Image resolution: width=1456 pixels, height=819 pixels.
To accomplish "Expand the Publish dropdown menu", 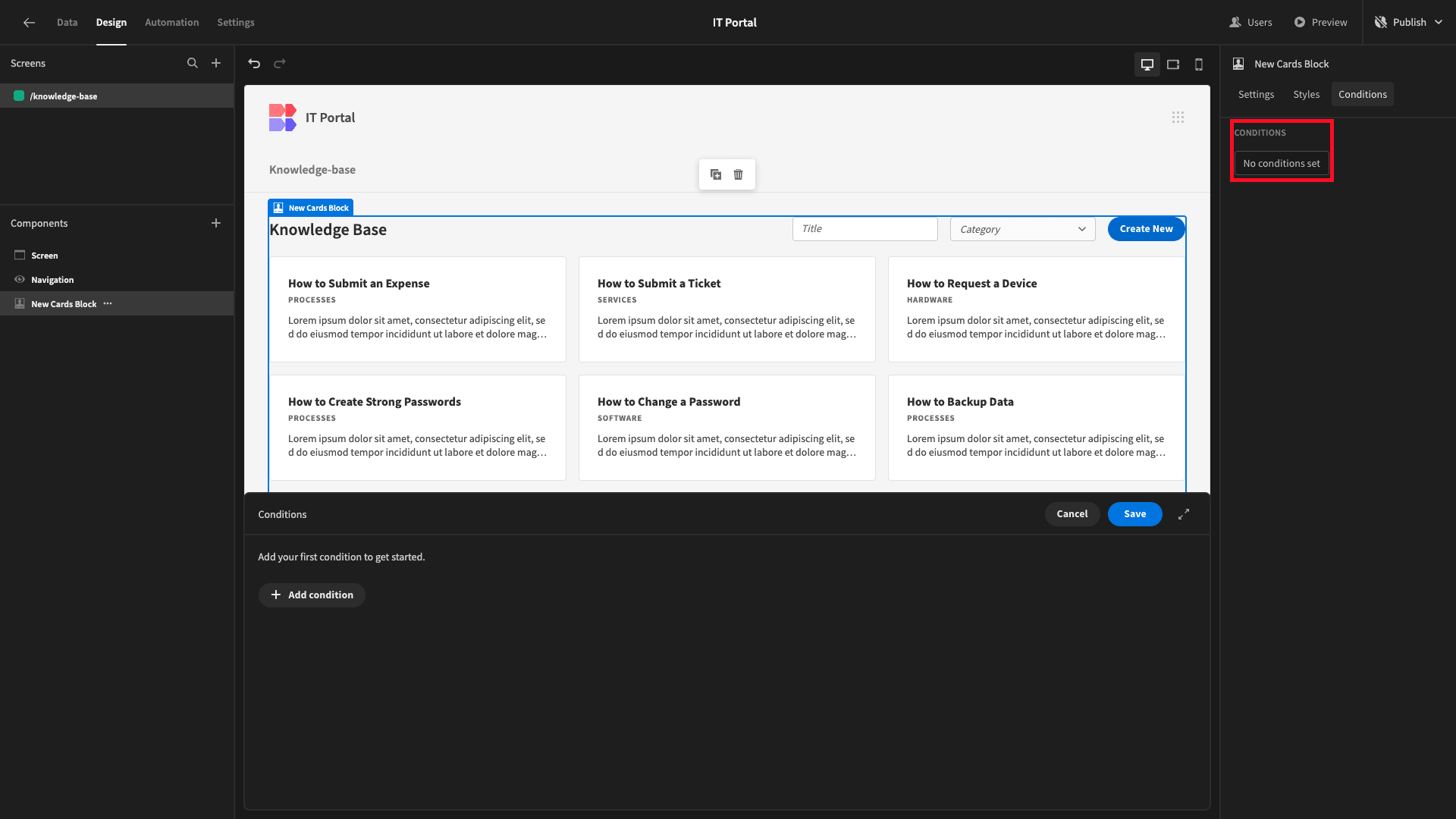I will pyautogui.click(x=1438, y=22).
